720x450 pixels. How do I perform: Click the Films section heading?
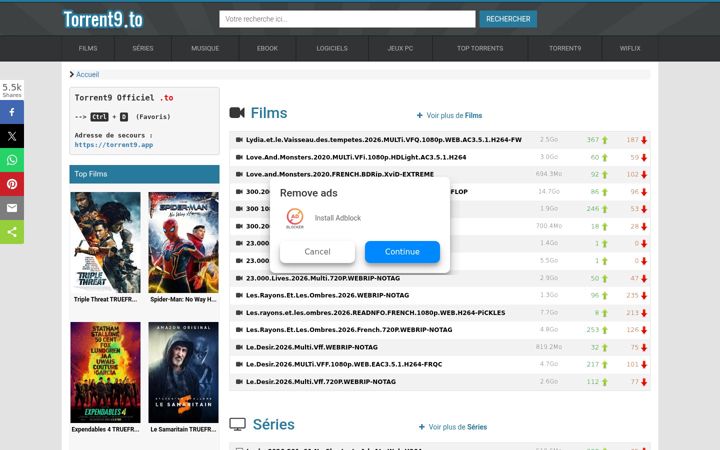[269, 113]
